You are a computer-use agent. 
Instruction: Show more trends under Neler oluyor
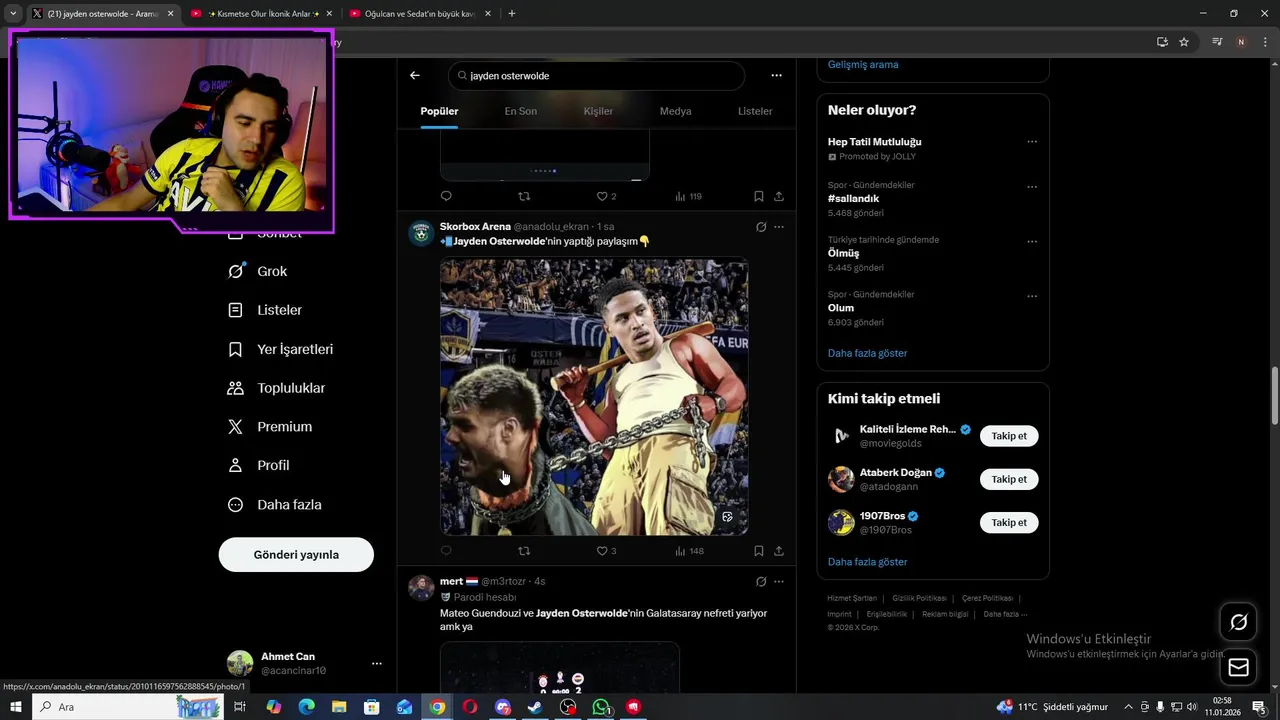click(x=867, y=353)
